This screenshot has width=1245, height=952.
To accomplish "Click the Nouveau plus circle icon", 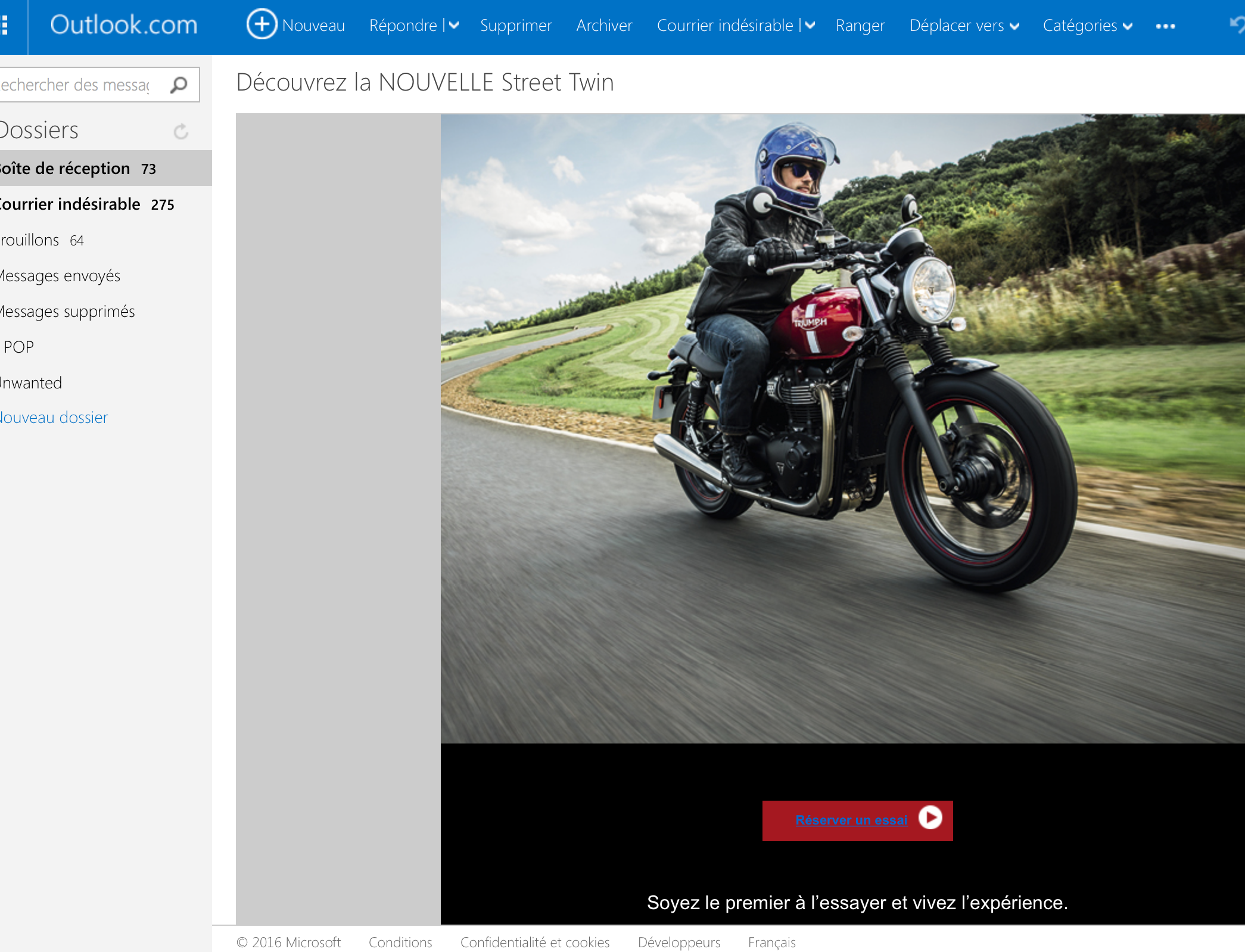I will 262,24.
